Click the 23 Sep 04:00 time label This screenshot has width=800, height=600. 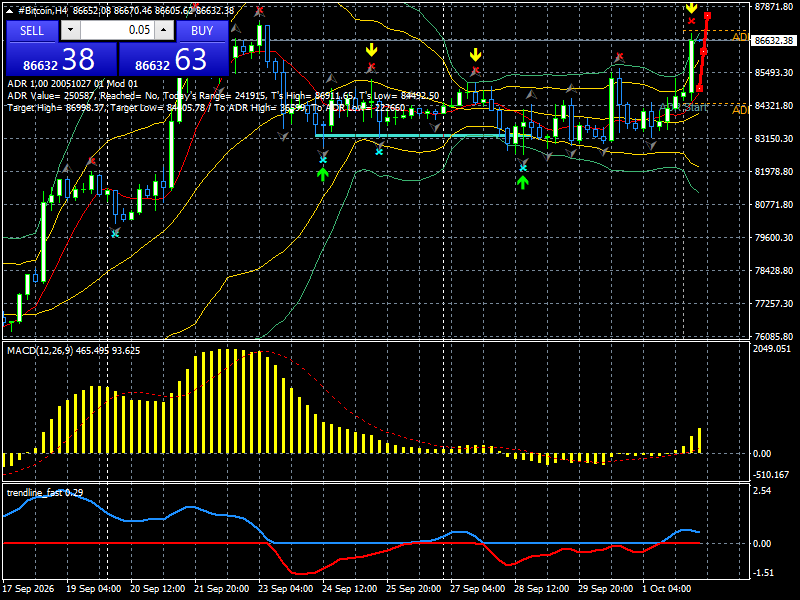point(286,589)
